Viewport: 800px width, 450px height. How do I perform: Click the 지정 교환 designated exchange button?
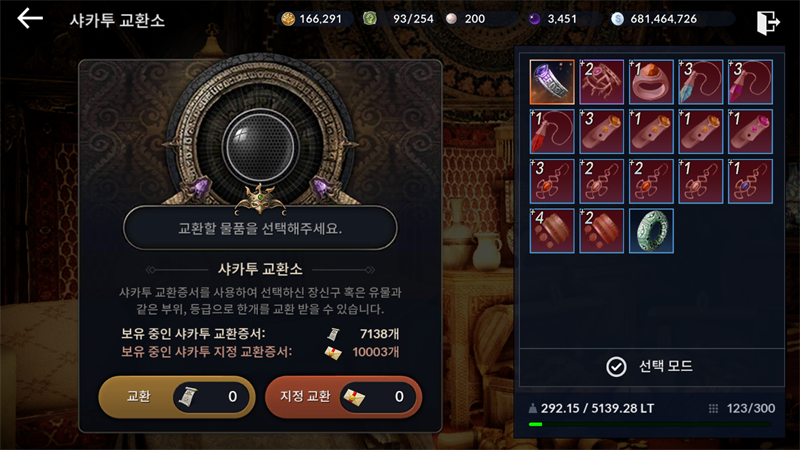[343, 396]
